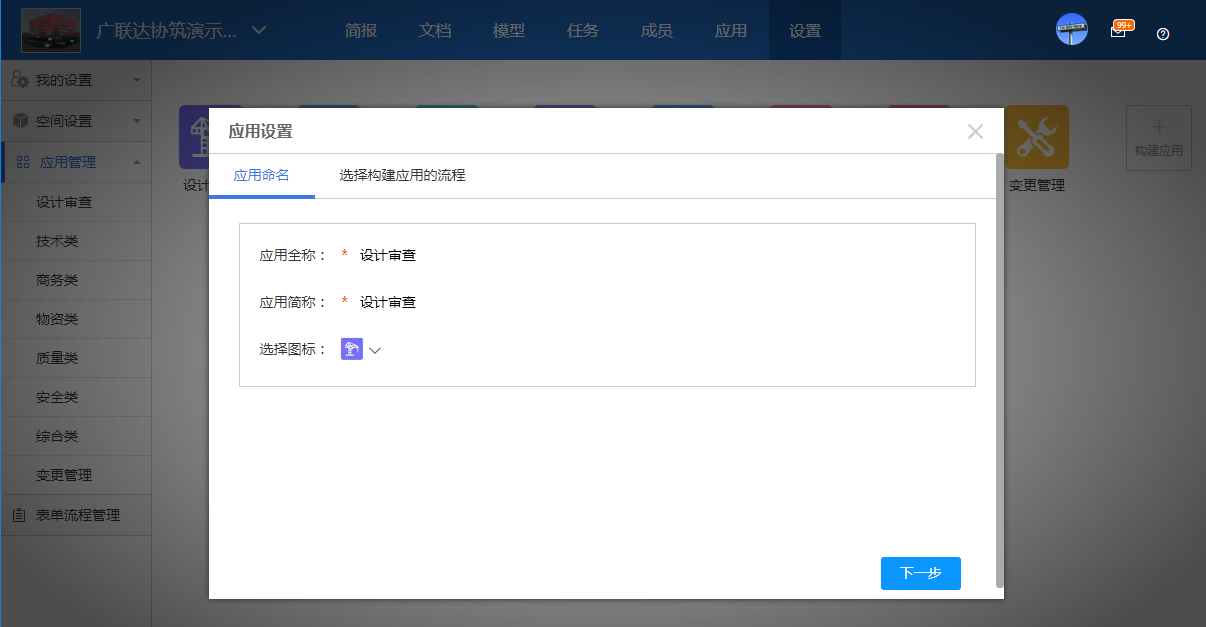This screenshot has width=1206, height=627.
Task: Click the user avatar in top bar
Action: (1071, 30)
